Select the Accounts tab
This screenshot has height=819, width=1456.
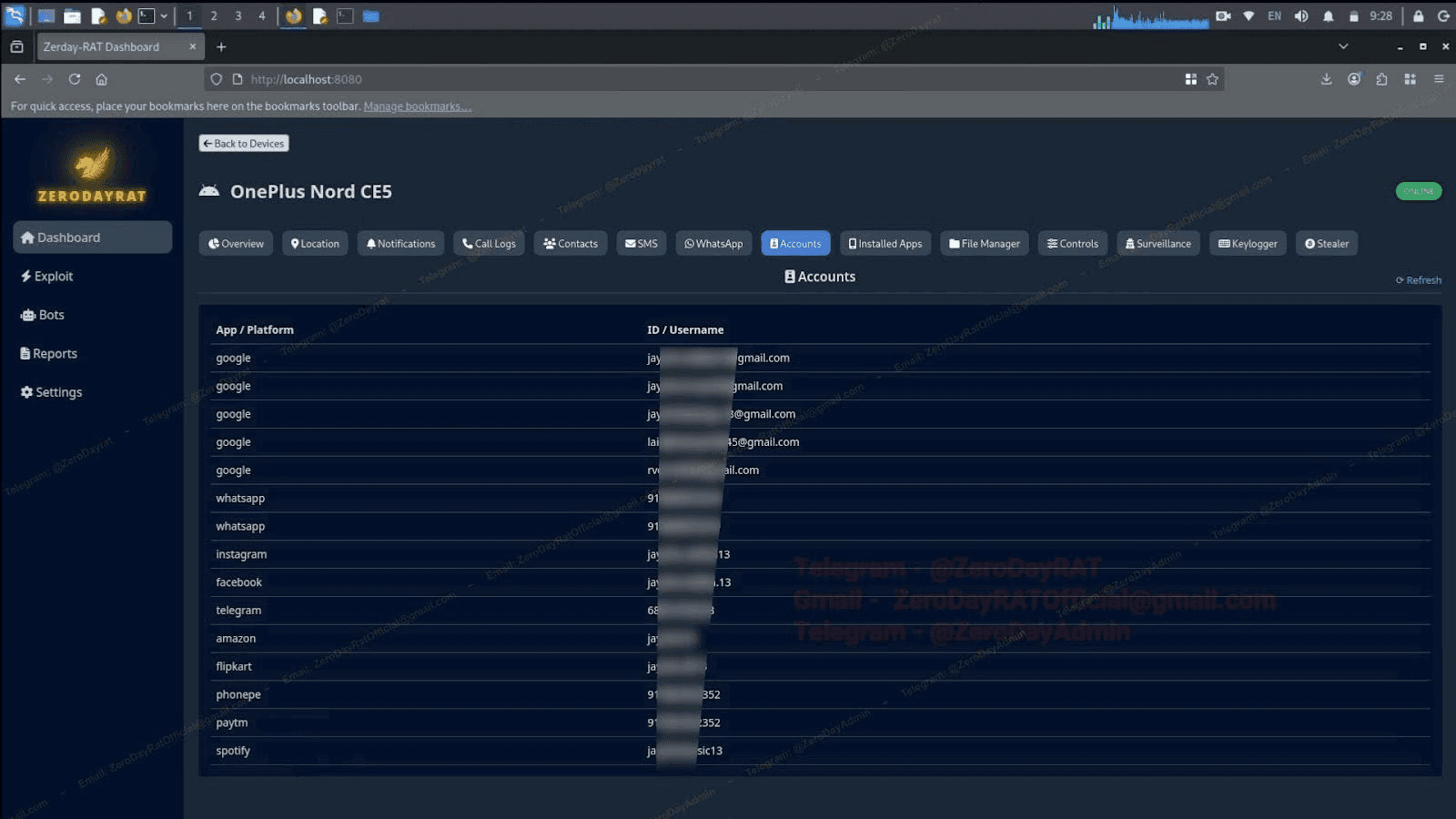pos(795,244)
